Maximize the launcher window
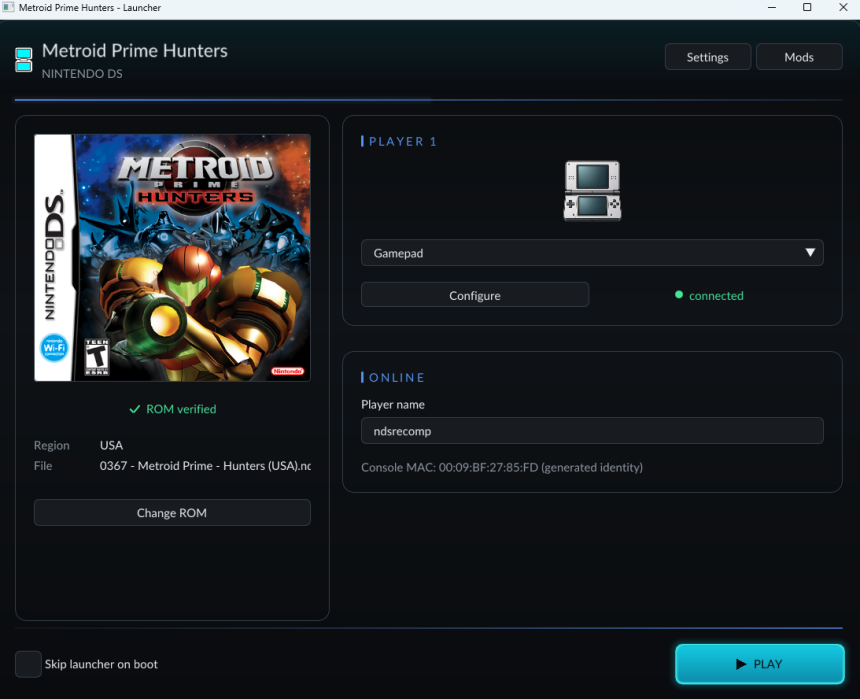 pos(807,7)
